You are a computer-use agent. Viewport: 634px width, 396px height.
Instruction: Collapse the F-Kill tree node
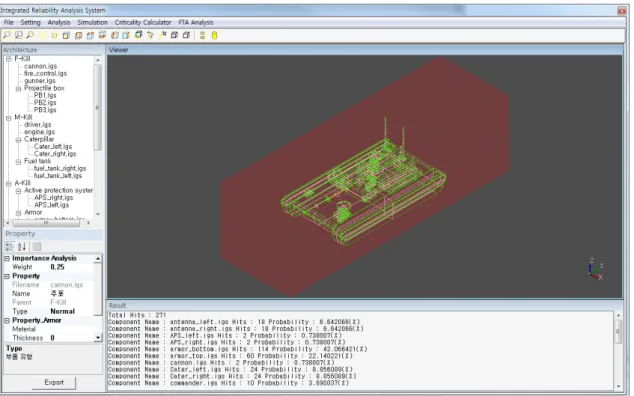click(x=8, y=59)
